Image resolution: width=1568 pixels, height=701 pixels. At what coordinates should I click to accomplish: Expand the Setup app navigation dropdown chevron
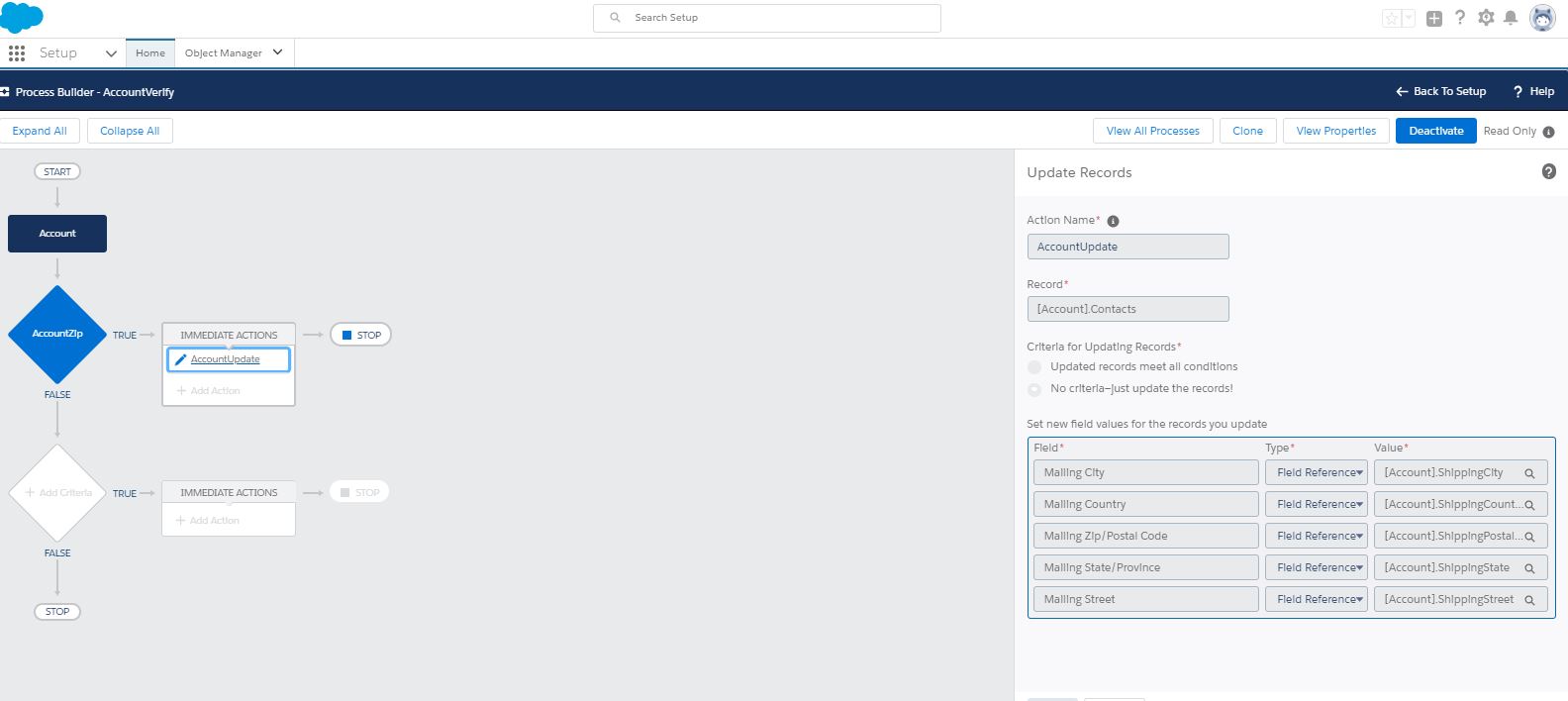coord(111,53)
